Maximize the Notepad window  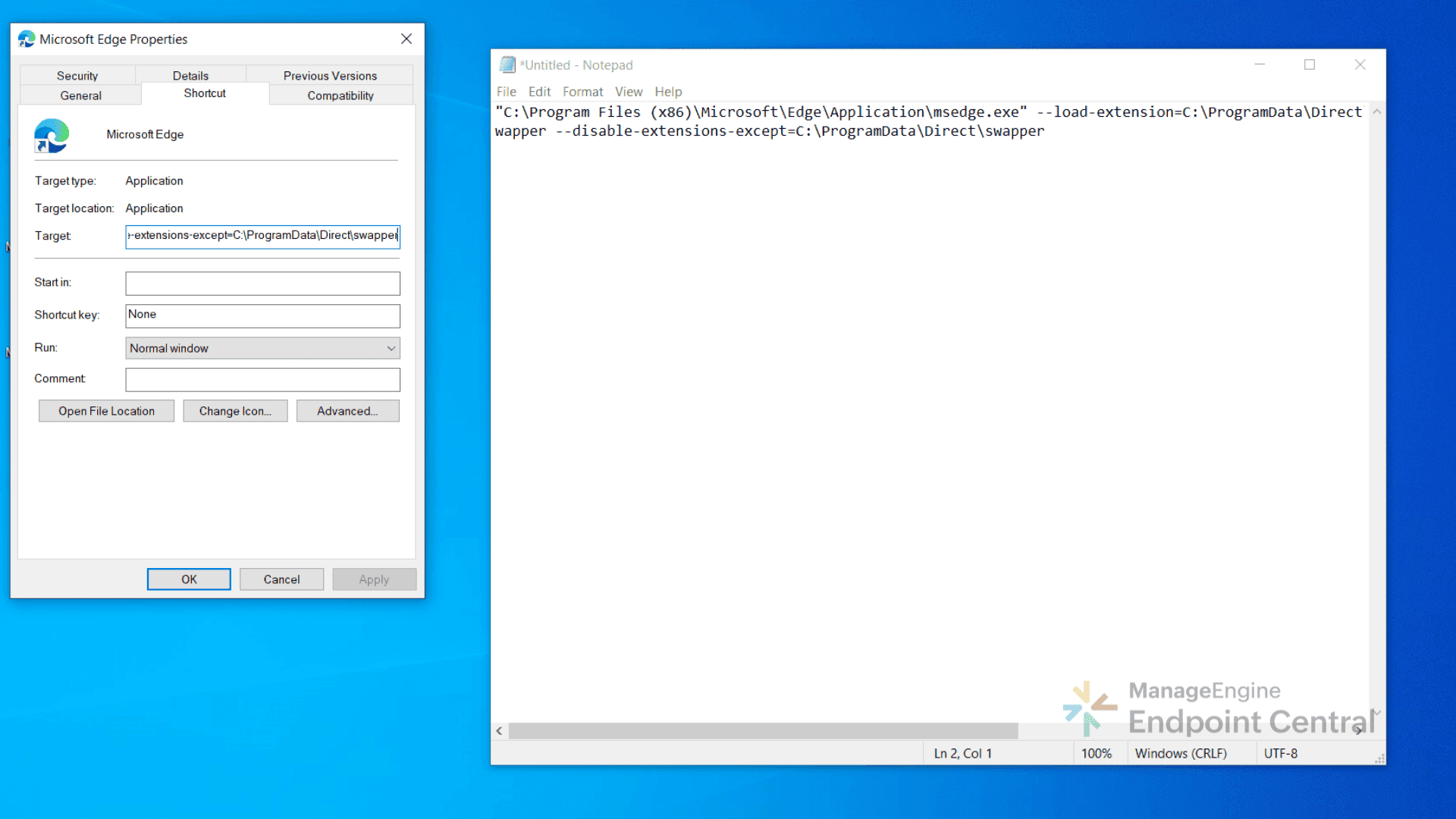pos(1310,65)
